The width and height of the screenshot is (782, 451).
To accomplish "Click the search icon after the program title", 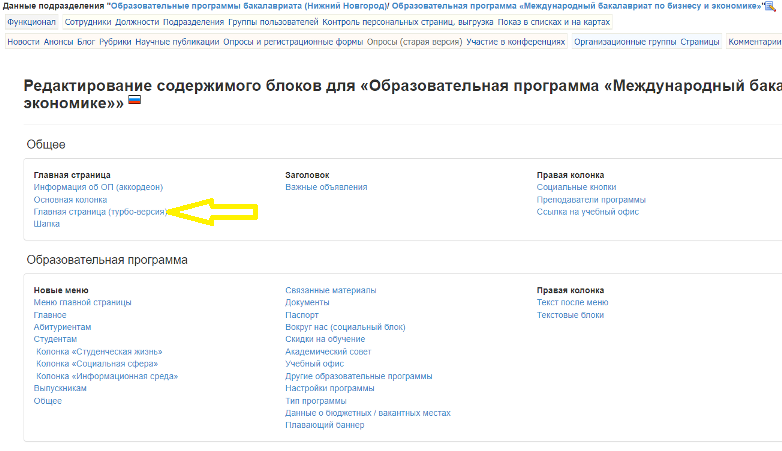I will click(x=771, y=6).
